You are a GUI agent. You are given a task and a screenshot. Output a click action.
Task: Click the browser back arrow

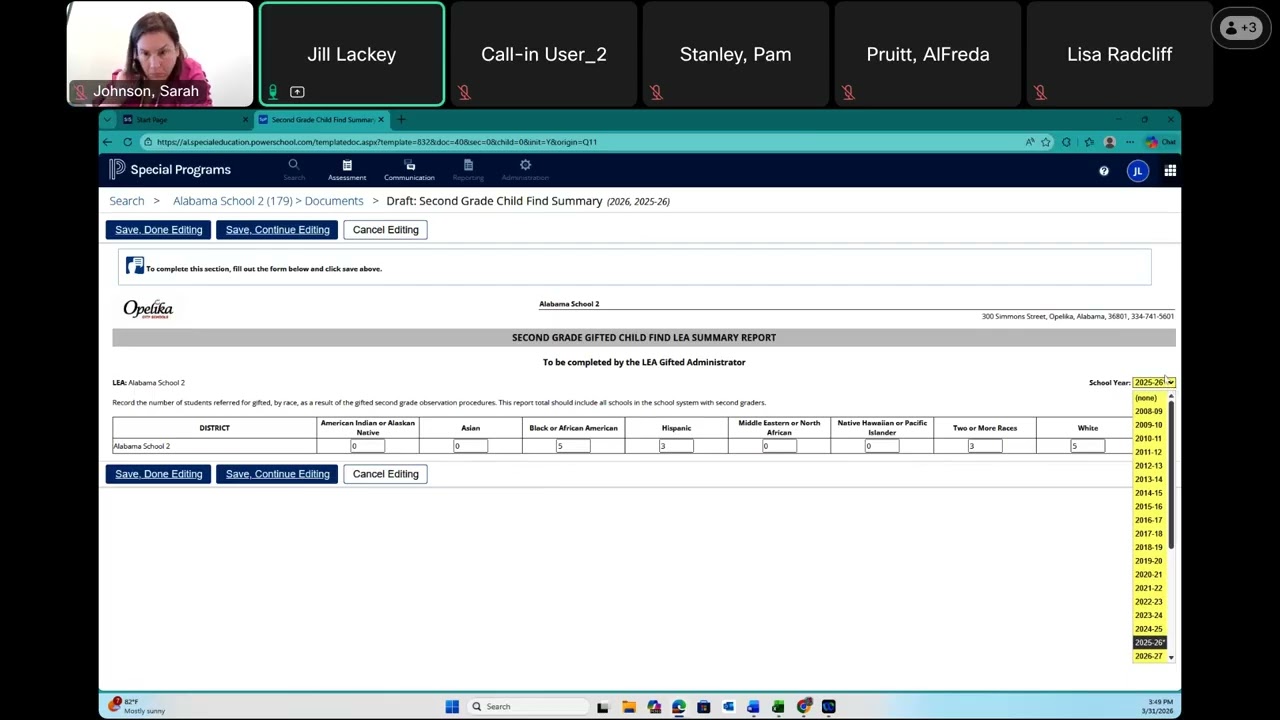[x=108, y=142]
